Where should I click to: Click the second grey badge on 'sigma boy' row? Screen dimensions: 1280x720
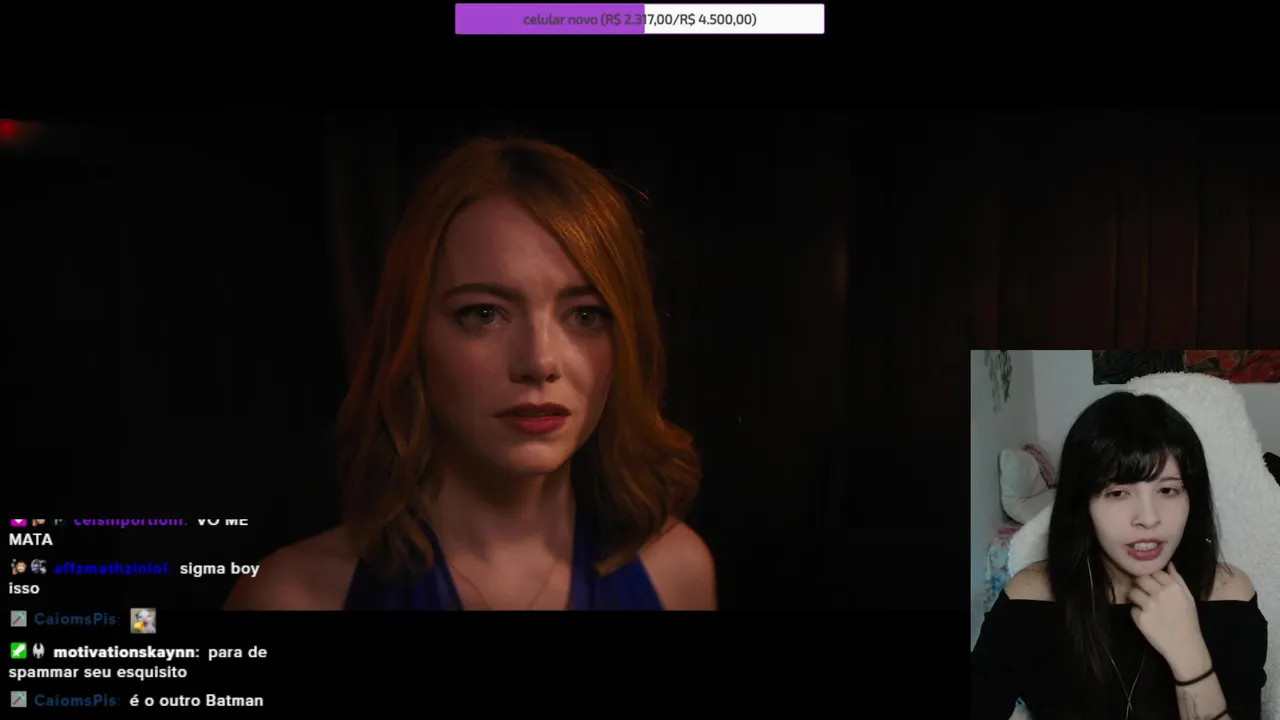pos(38,567)
